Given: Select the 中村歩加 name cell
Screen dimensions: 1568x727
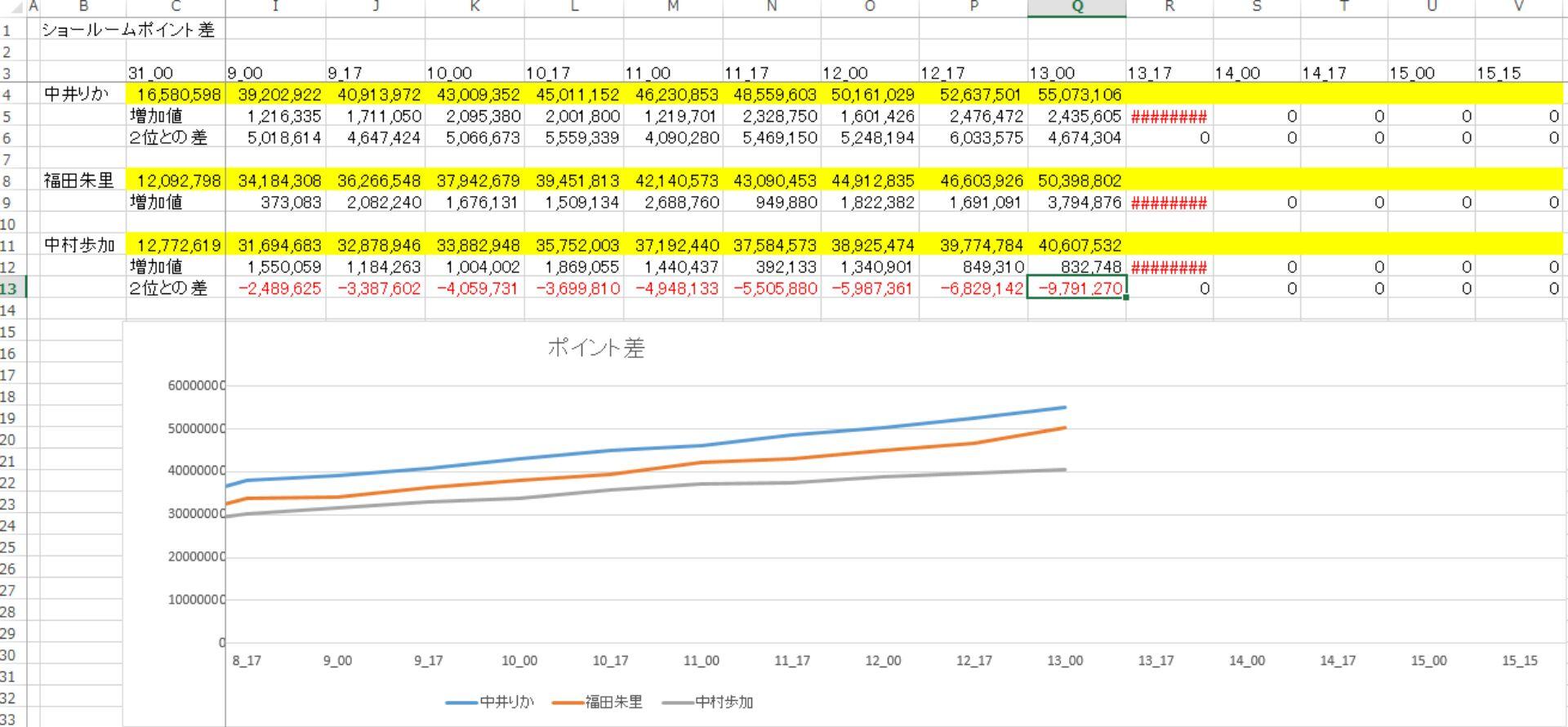Looking at the screenshot, I should (82, 245).
